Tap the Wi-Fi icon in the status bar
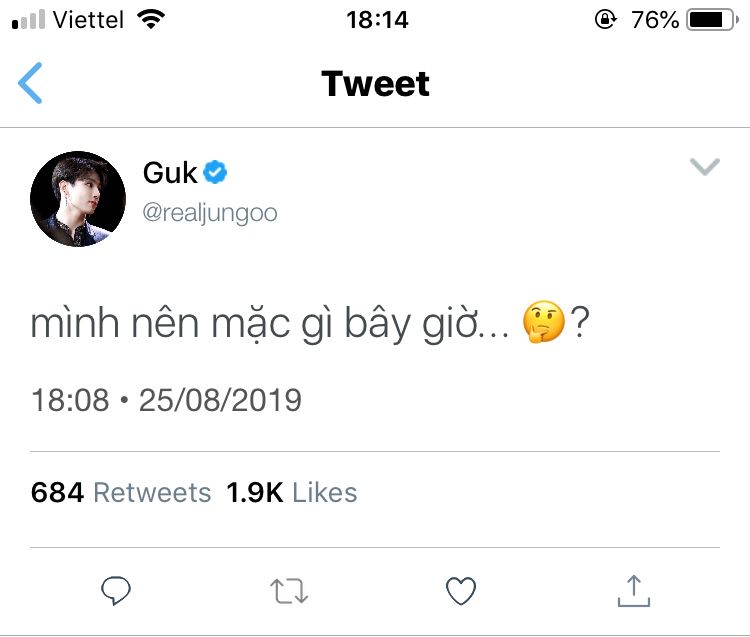 [x=152, y=20]
